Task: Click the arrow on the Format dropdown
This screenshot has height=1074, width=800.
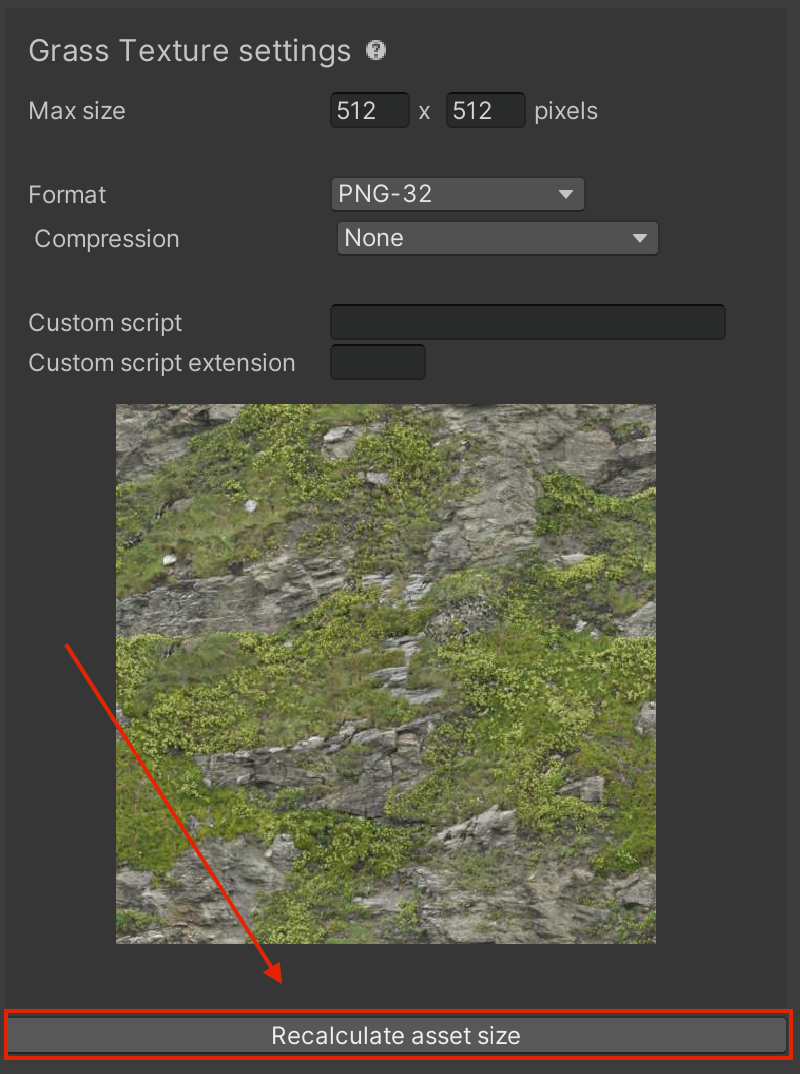Action: [x=566, y=195]
